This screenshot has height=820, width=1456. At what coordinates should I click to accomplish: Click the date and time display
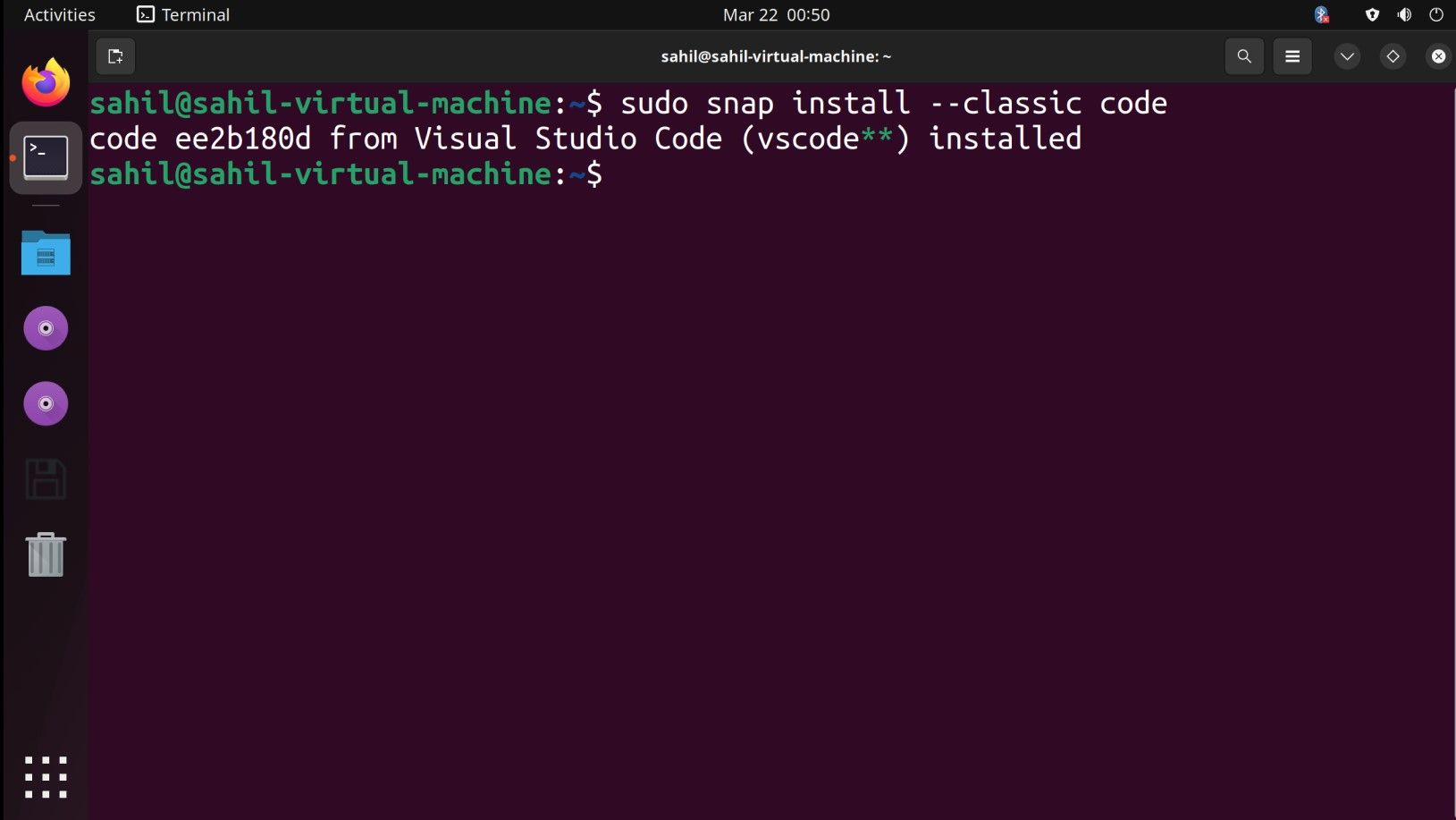coord(776,14)
